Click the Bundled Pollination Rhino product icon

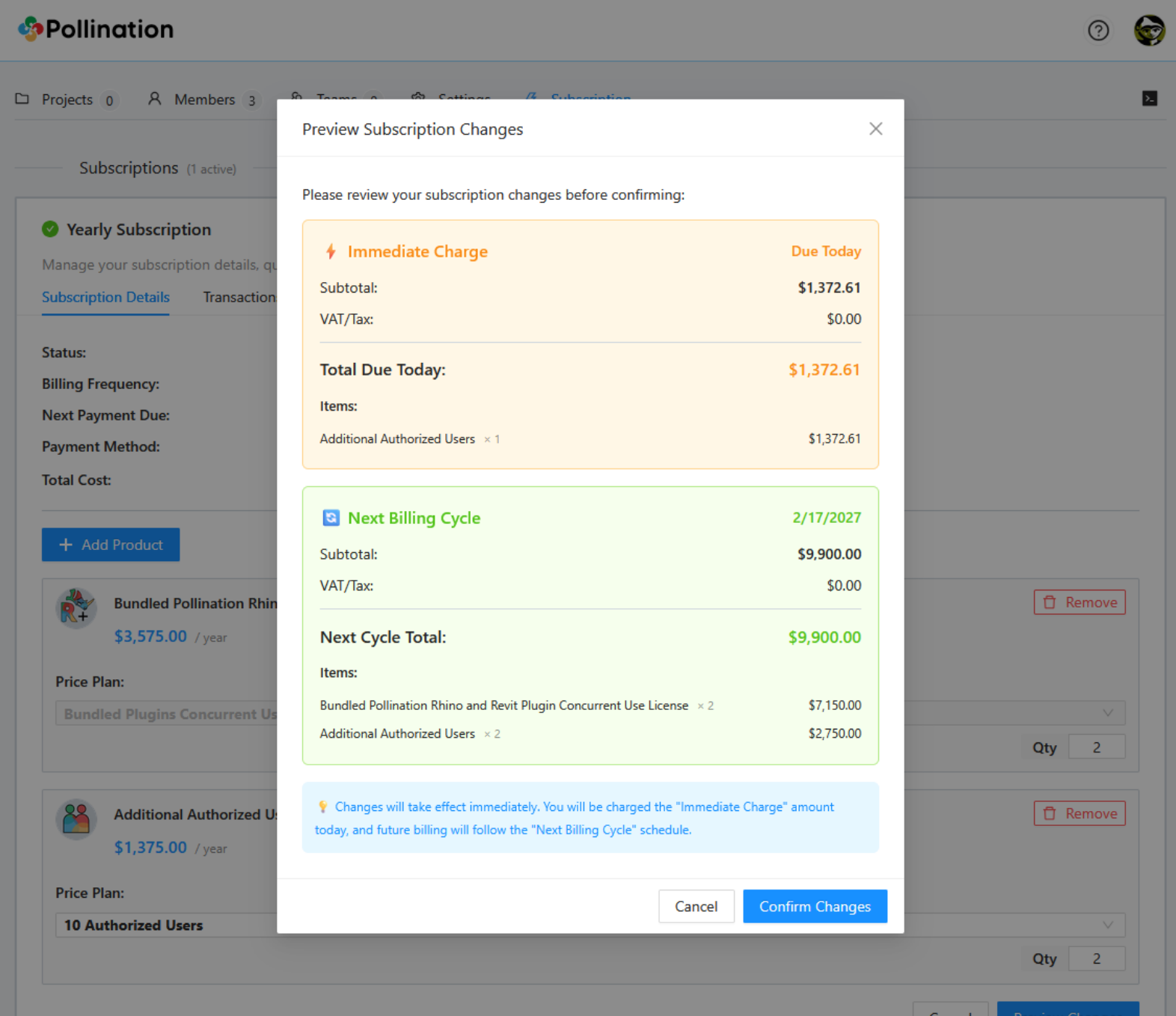coord(76,608)
